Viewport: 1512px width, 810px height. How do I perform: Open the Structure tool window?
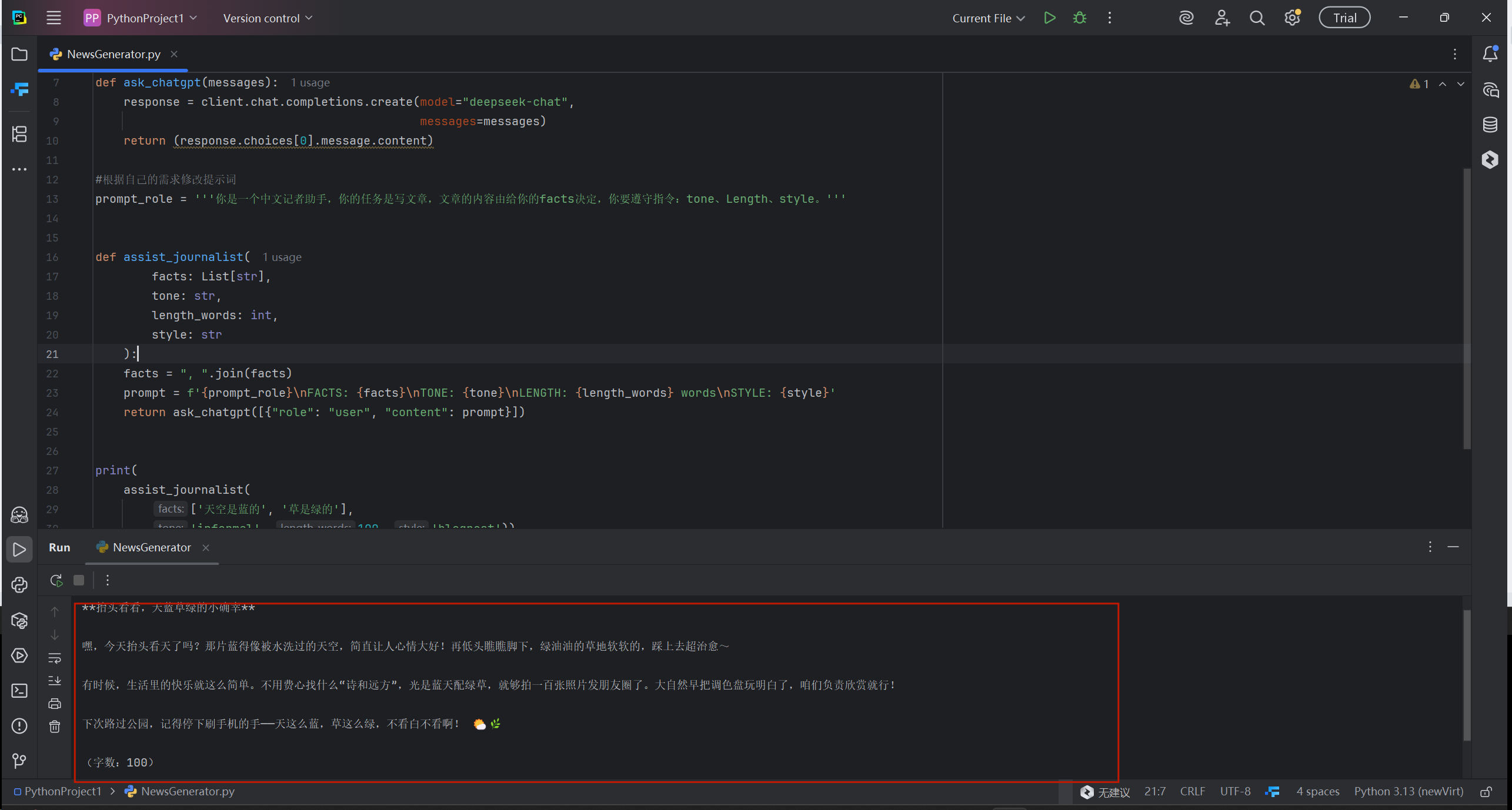click(19, 134)
